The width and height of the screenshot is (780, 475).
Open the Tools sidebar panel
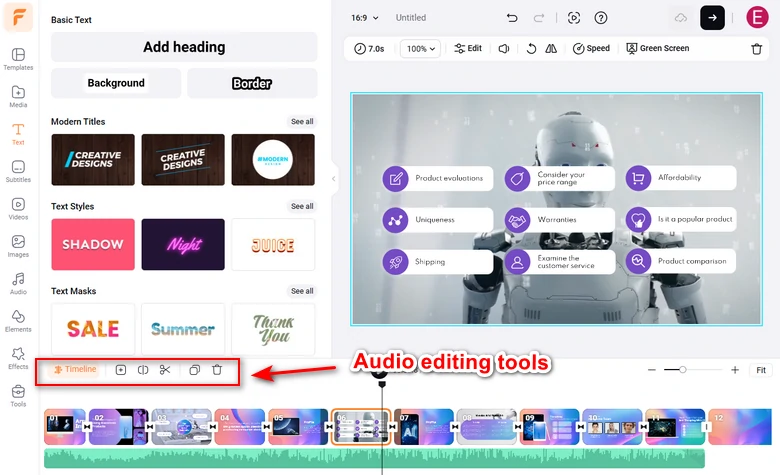pos(18,396)
